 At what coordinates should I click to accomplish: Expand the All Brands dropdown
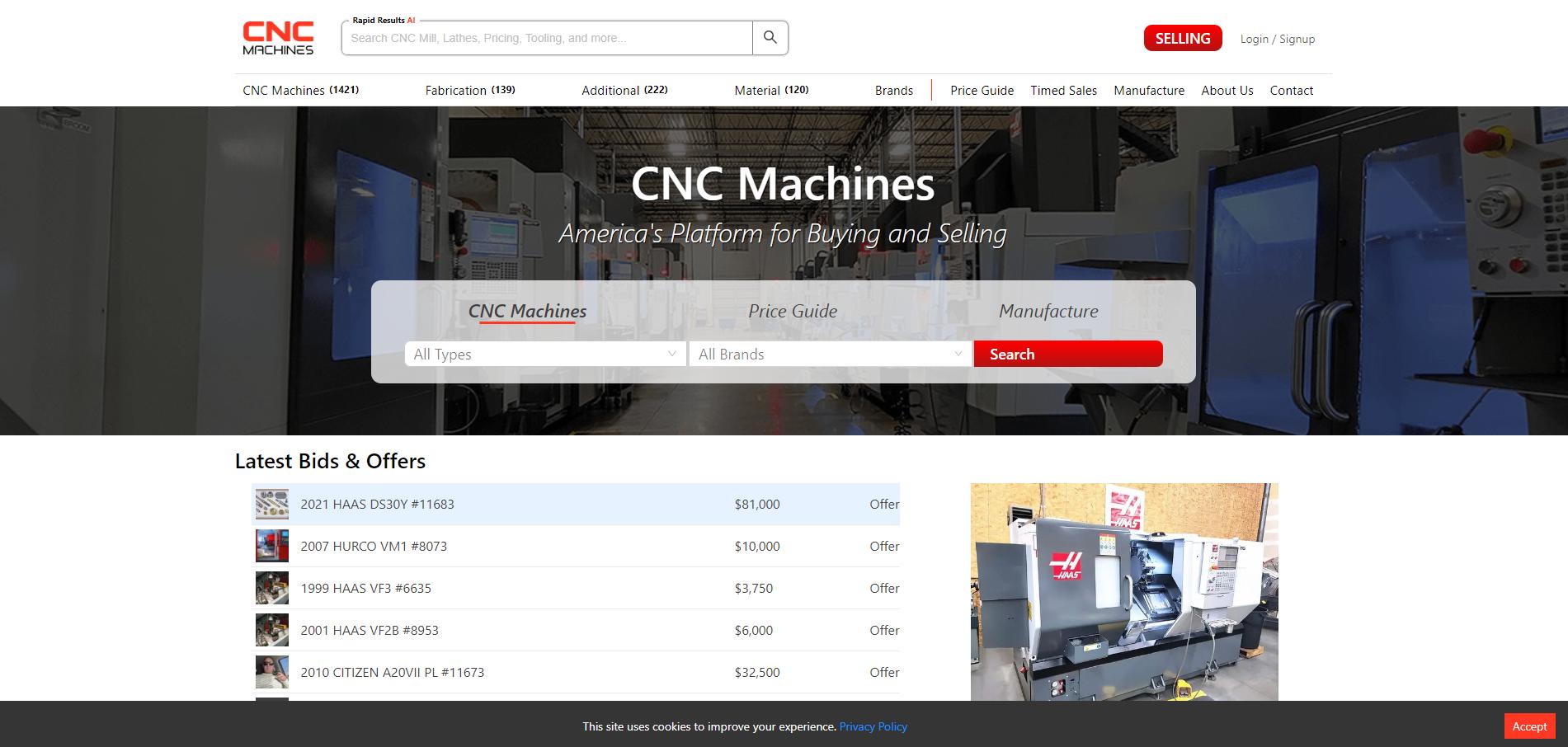(830, 354)
